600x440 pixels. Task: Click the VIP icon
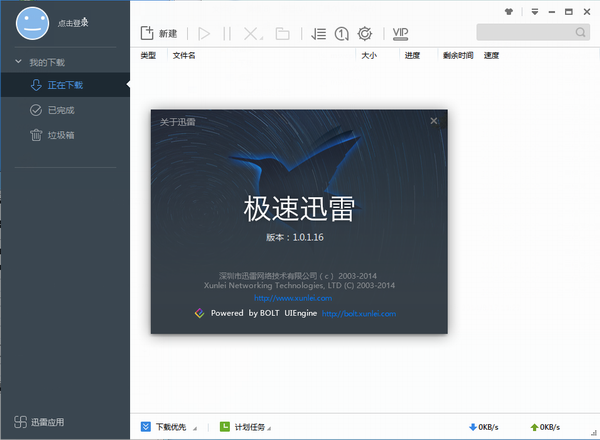[400, 34]
